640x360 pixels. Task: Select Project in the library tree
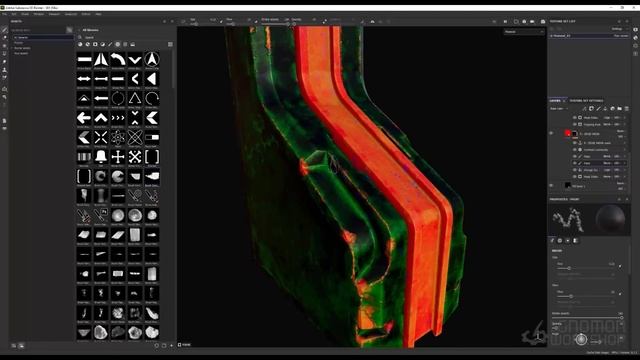[19, 43]
